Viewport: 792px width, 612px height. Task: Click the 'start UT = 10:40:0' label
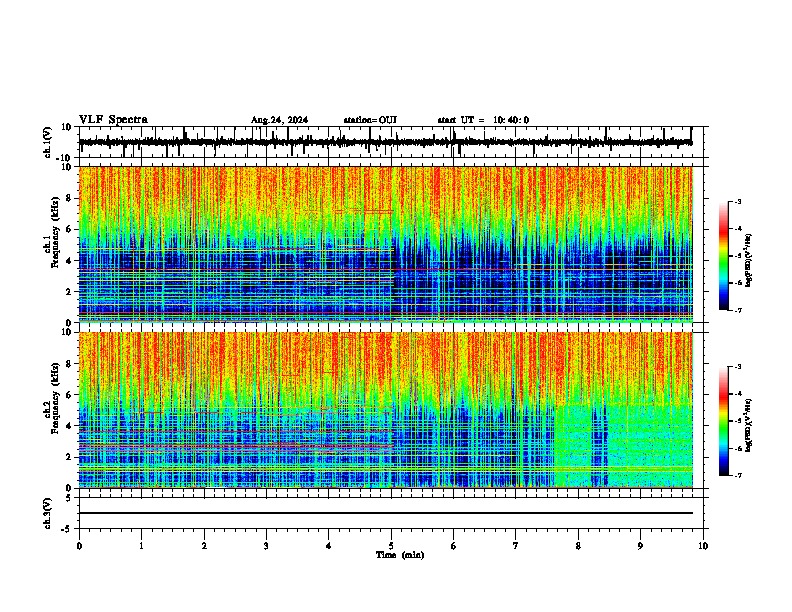pos(483,120)
